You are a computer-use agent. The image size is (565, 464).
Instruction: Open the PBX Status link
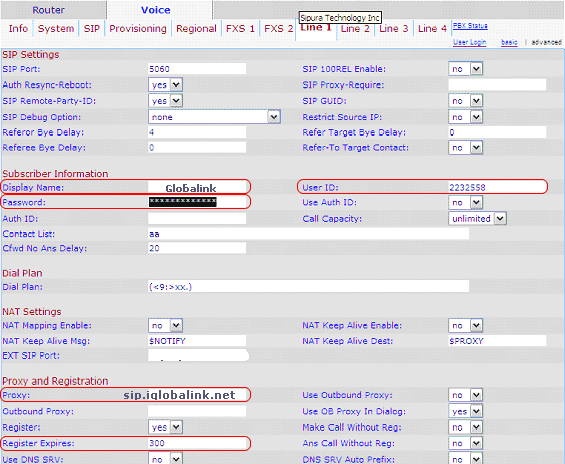tap(470, 26)
